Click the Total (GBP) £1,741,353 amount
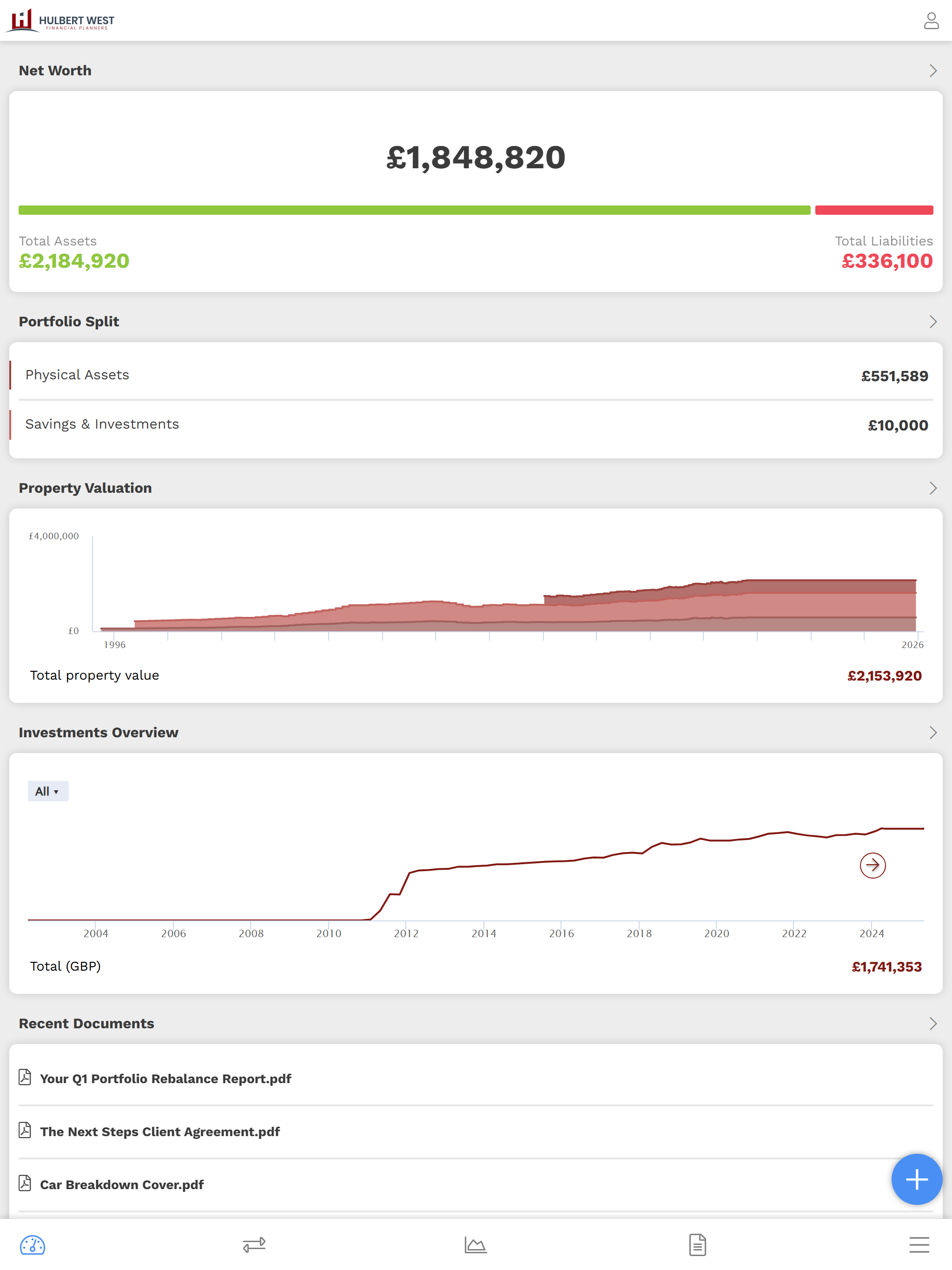Image resolution: width=952 pixels, height=1270 pixels. pos(886,967)
